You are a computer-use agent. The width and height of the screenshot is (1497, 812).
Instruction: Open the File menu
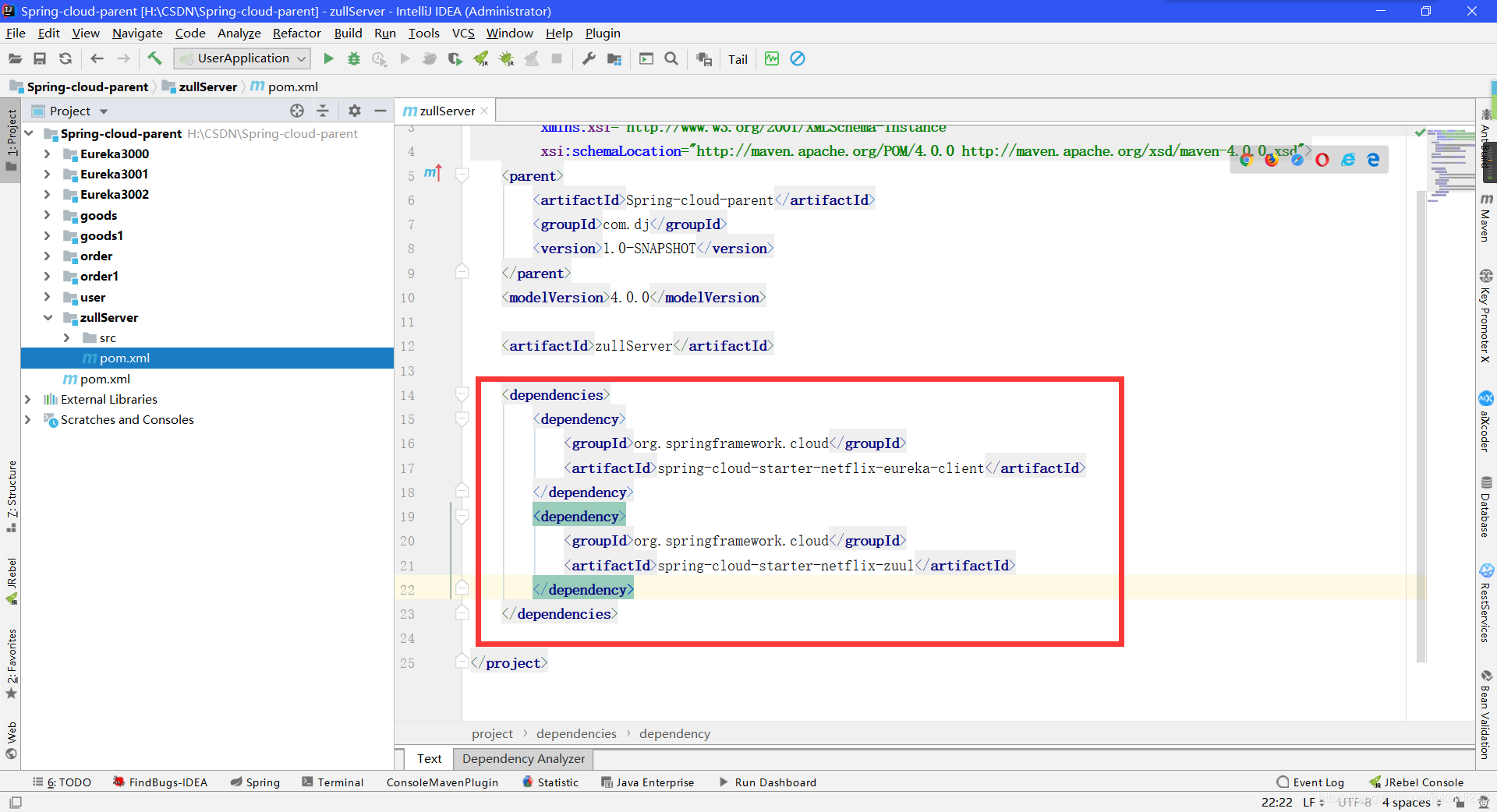[16, 33]
